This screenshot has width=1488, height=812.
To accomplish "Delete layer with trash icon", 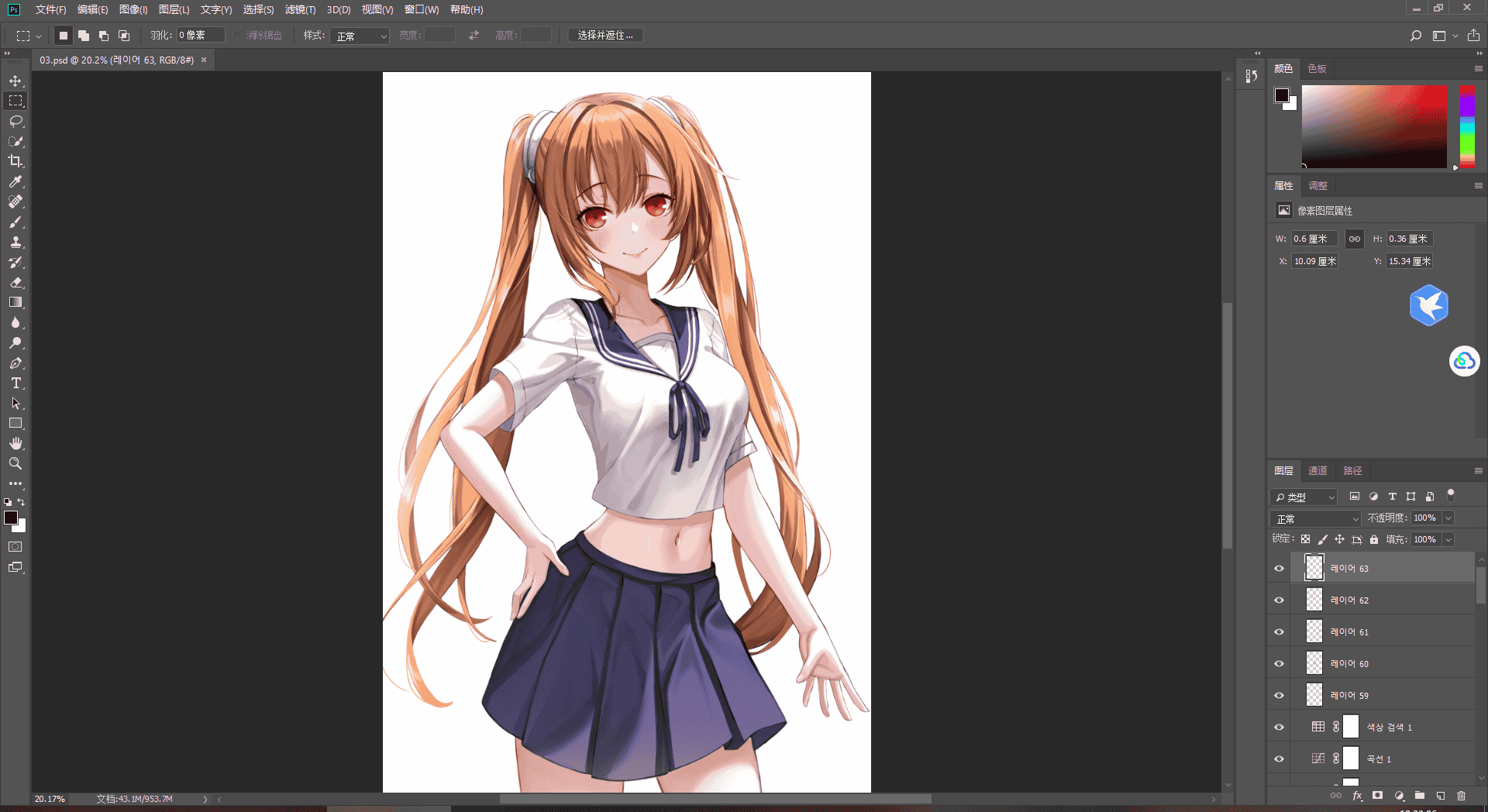I will [1461, 796].
